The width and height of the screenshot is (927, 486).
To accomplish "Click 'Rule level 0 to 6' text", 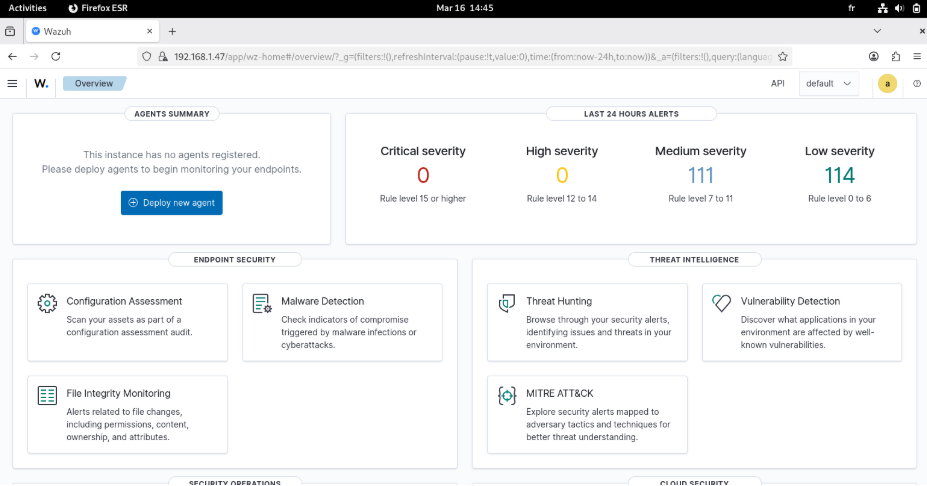I will point(840,199).
